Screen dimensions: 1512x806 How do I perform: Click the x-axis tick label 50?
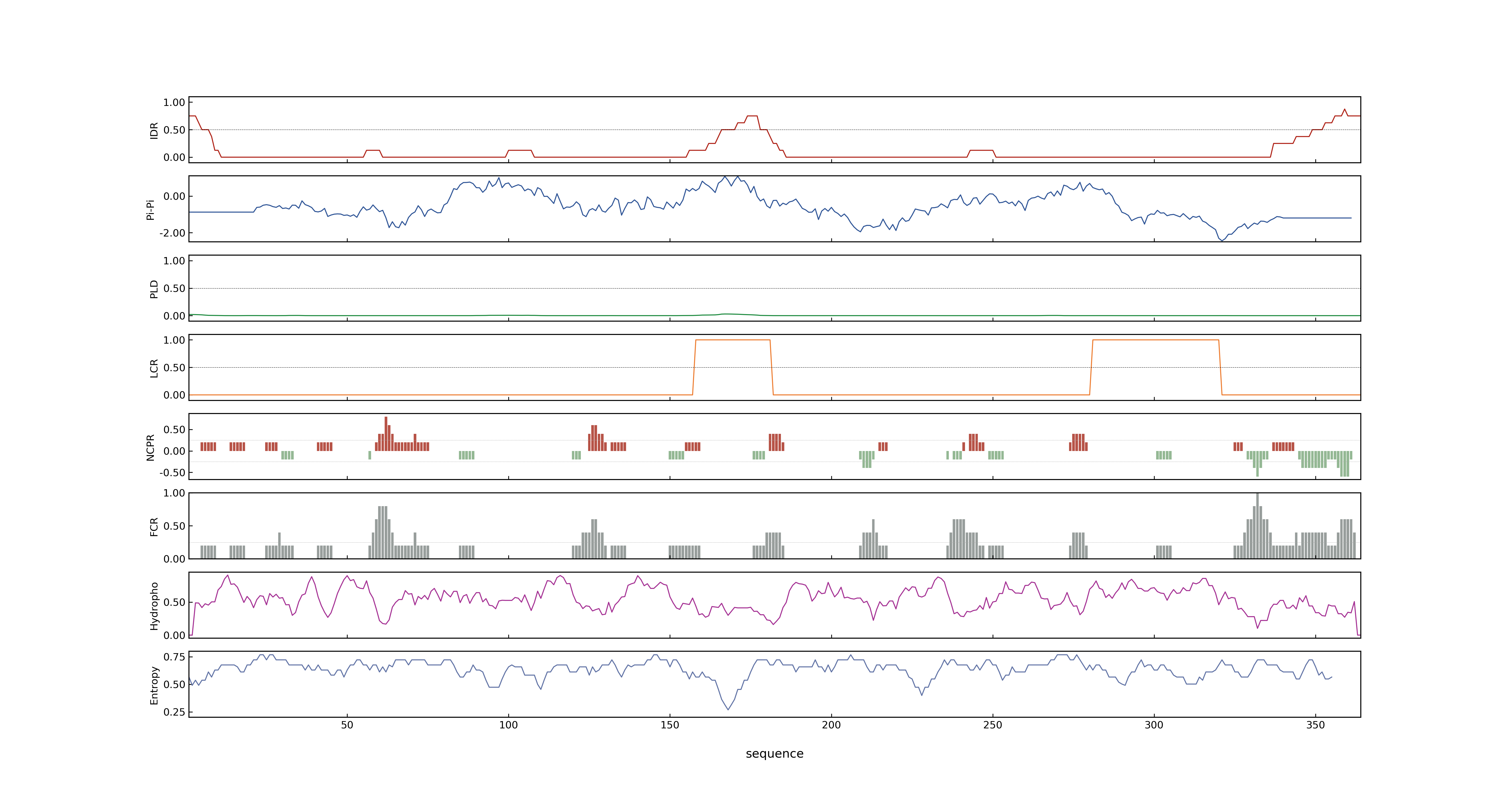click(x=347, y=725)
